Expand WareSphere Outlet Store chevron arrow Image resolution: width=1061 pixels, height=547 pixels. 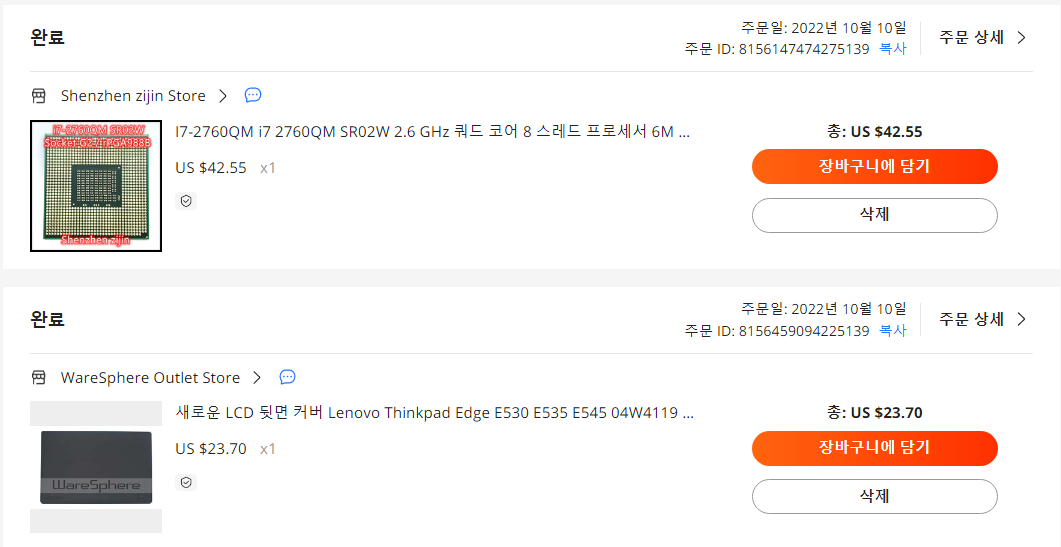coord(257,378)
